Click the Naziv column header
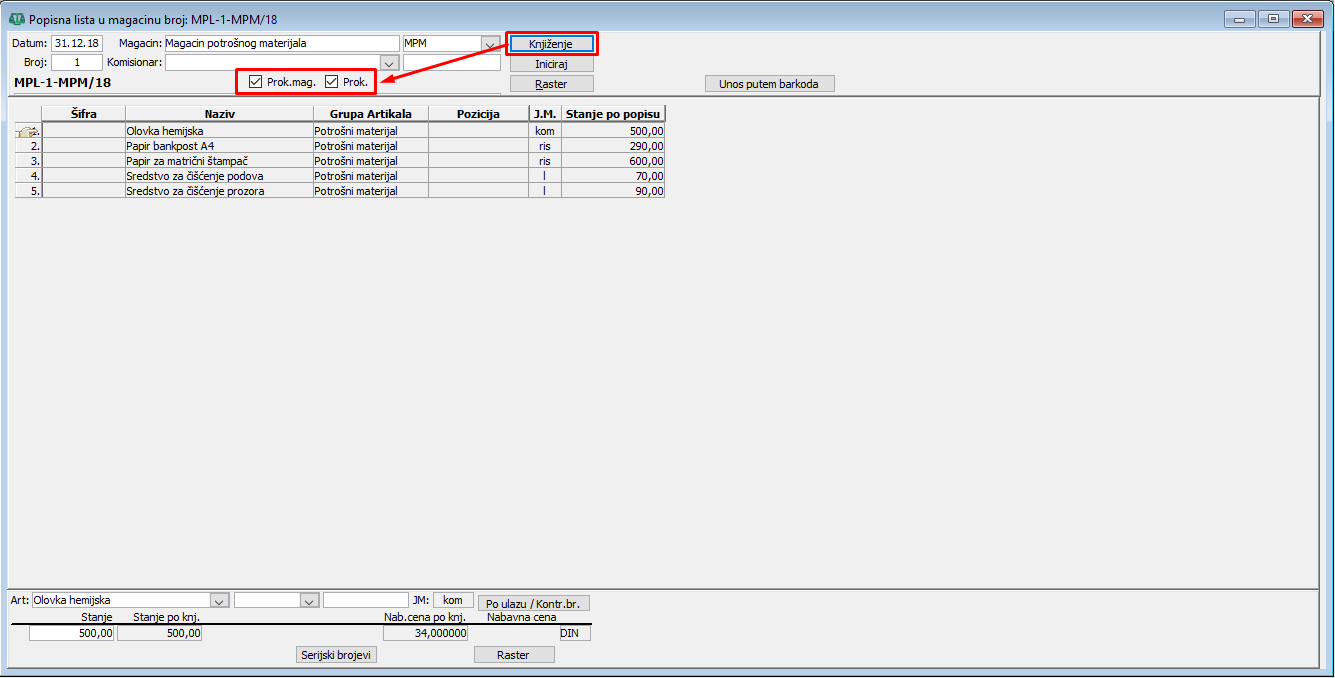The width and height of the screenshot is (1335, 678). [219, 114]
